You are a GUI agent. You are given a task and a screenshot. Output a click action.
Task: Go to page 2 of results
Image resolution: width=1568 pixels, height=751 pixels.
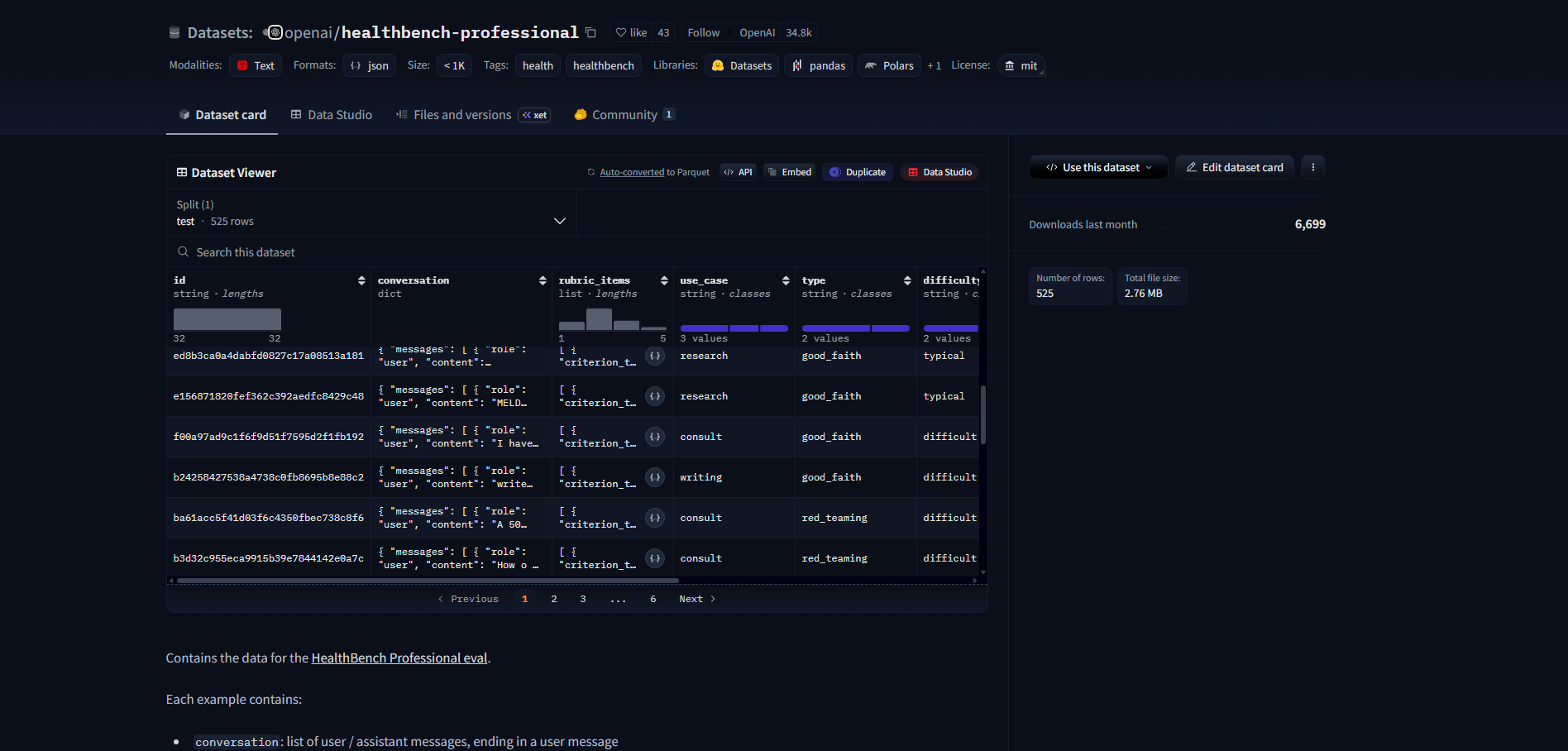click(554, 599)
